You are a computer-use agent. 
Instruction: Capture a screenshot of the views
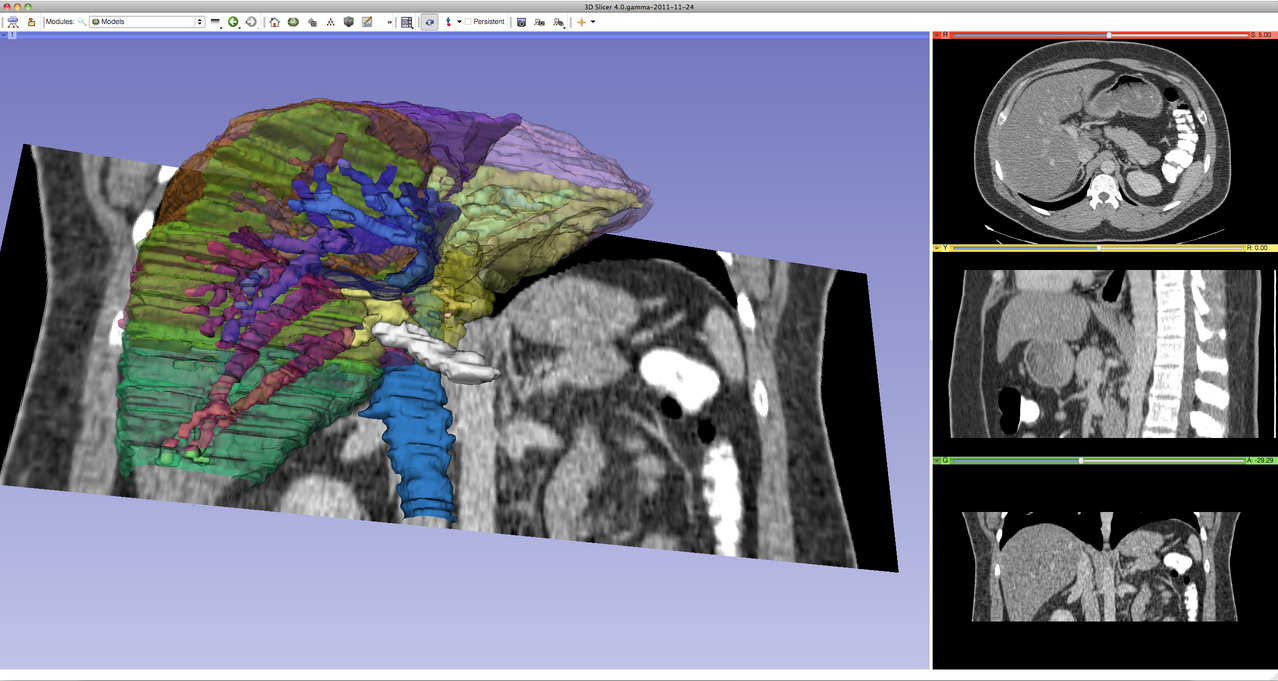pyautogui.click(x=522, y=22)
